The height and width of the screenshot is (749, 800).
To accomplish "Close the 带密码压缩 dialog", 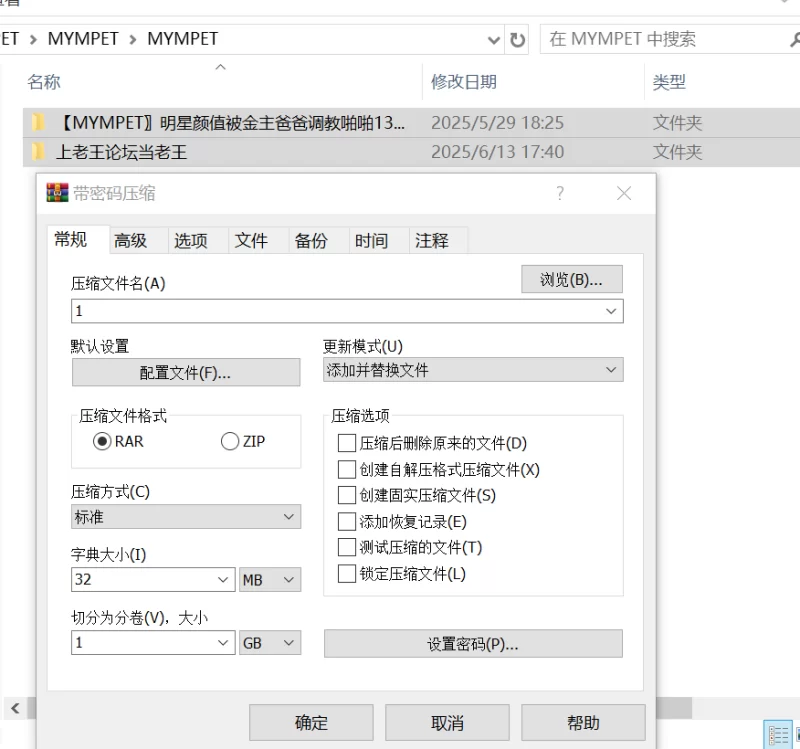I will 624,193.
